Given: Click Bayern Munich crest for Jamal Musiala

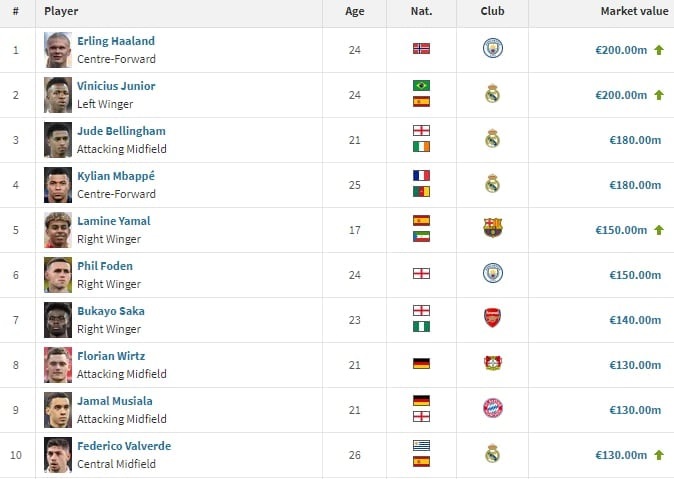Looking at the screenshot, I should pyautogui.click(x=493, y=408).
